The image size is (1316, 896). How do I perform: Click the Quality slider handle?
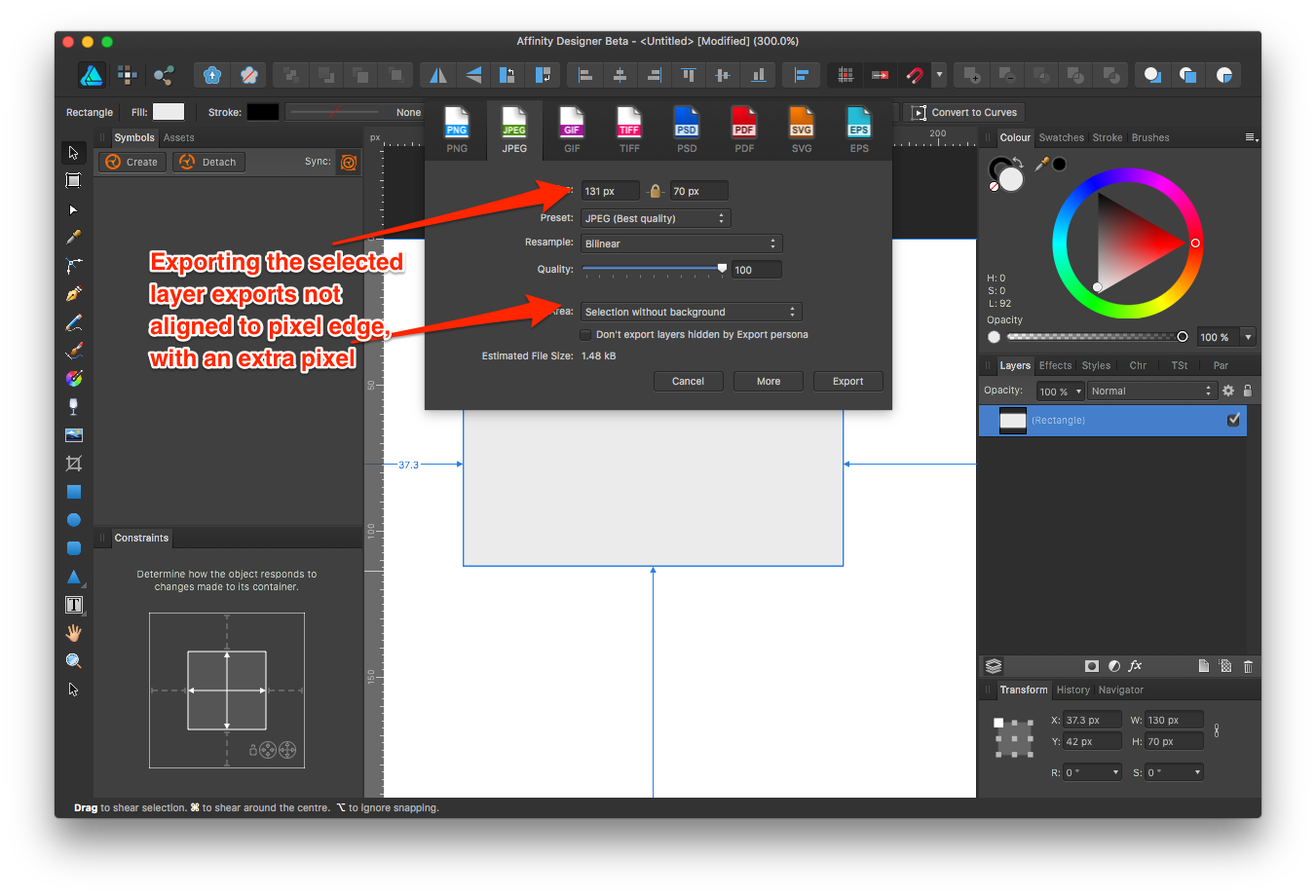722,268
